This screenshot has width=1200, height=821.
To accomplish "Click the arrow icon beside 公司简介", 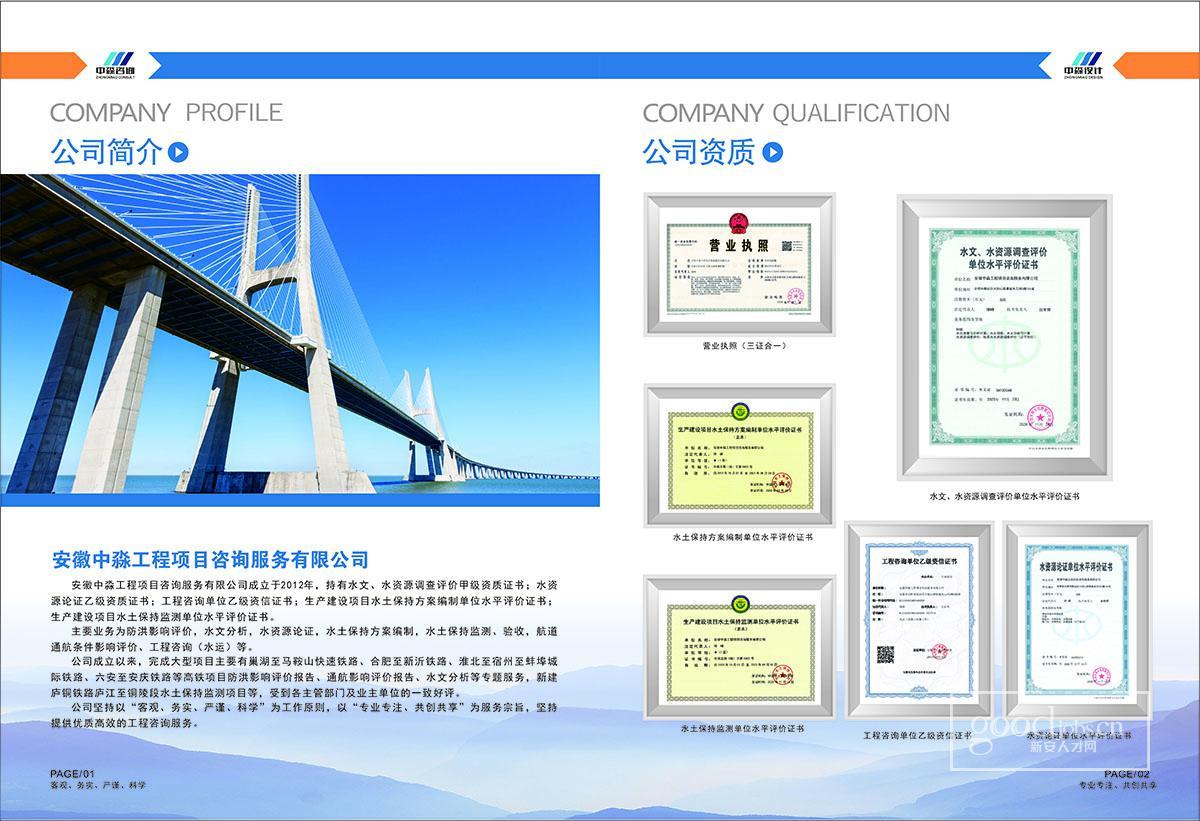I will point(178,152).
